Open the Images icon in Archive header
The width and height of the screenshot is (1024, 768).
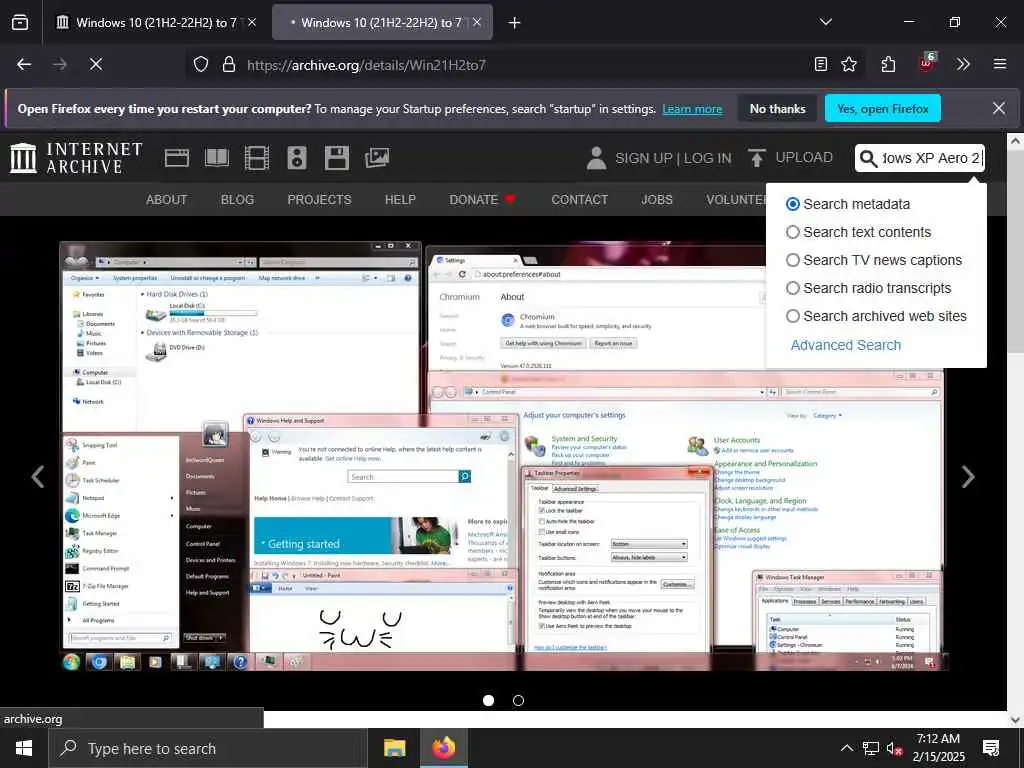click(377, 158)
